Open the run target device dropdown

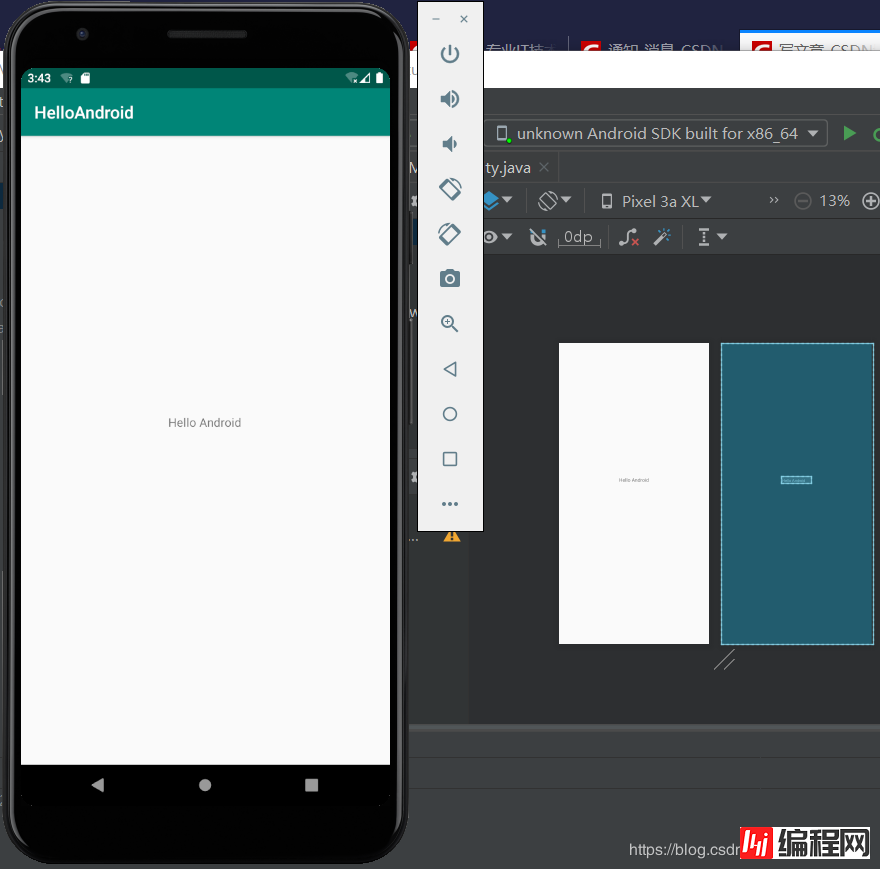point(656,134)
